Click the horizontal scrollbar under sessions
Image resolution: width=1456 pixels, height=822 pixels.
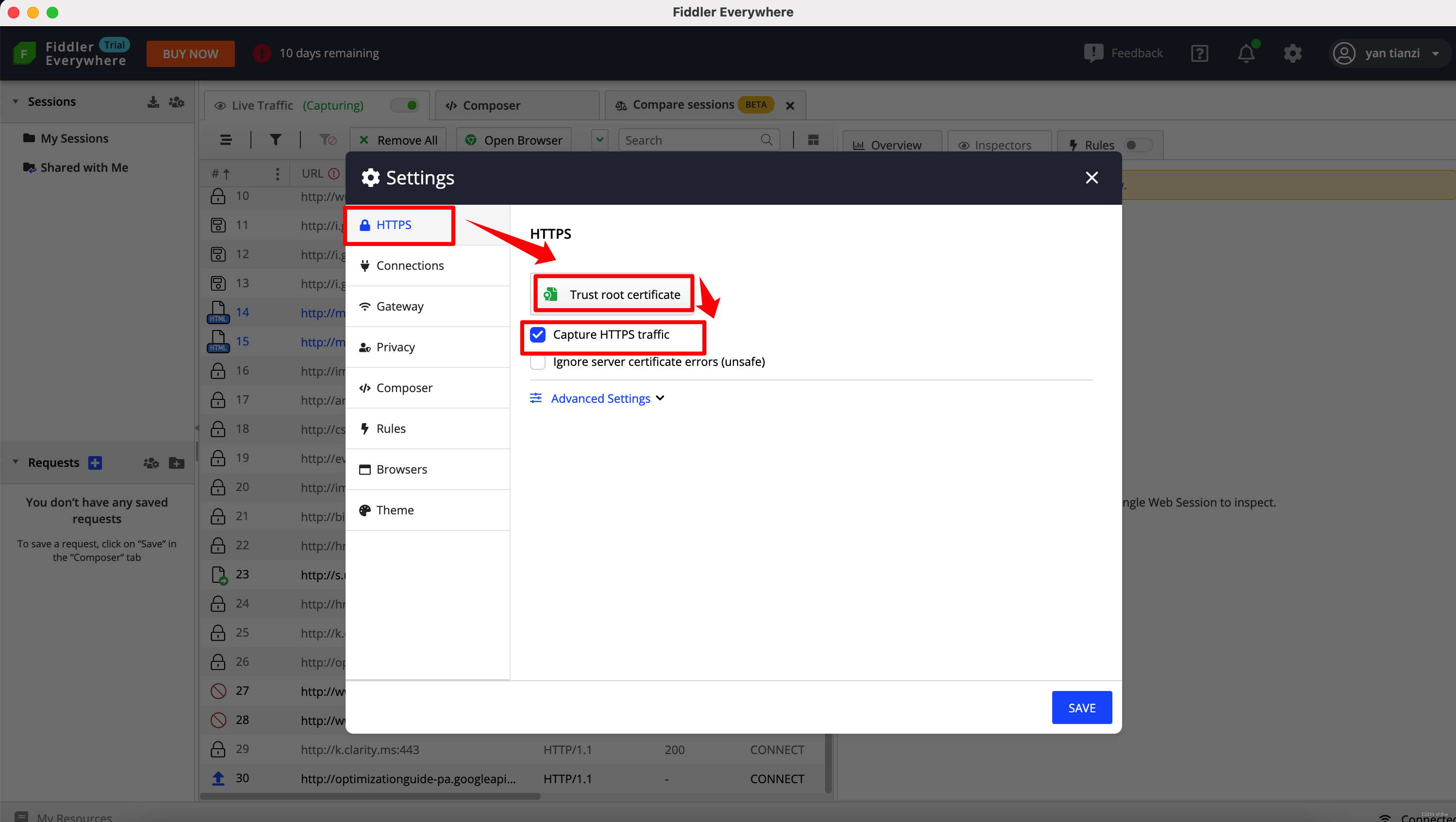pos(370,796)
